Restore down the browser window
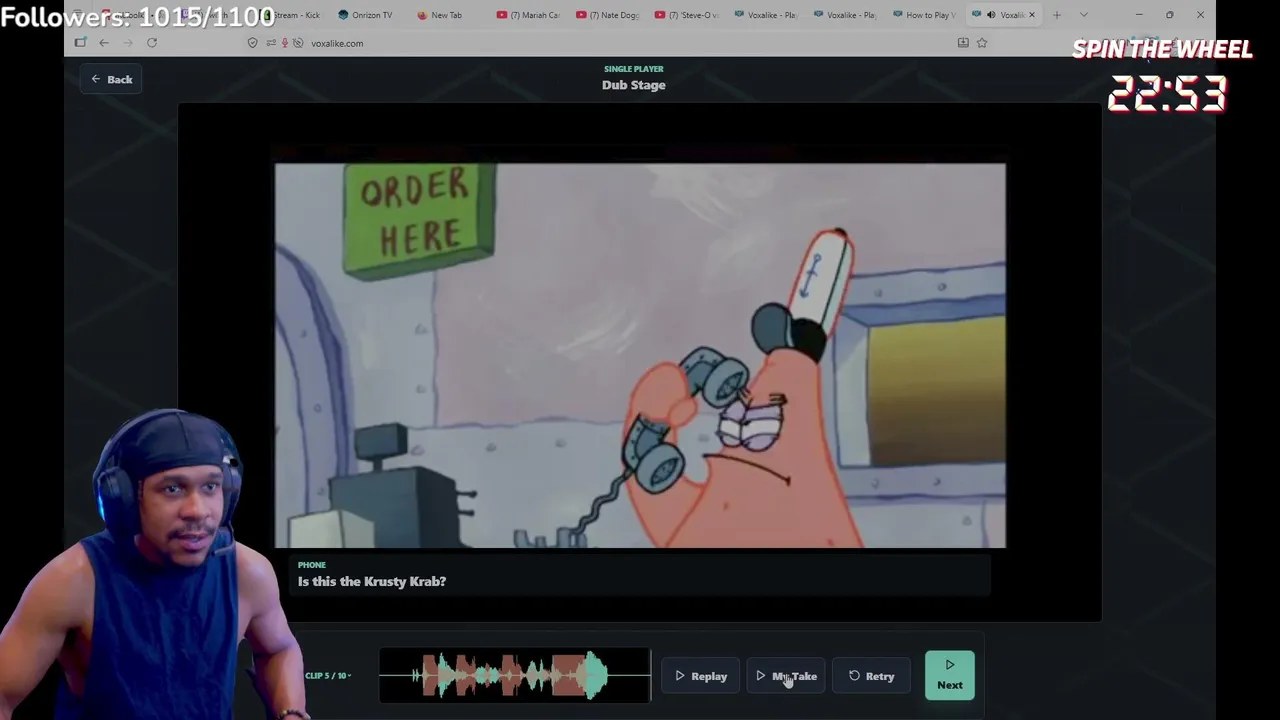 click(x=1170, y=15)
